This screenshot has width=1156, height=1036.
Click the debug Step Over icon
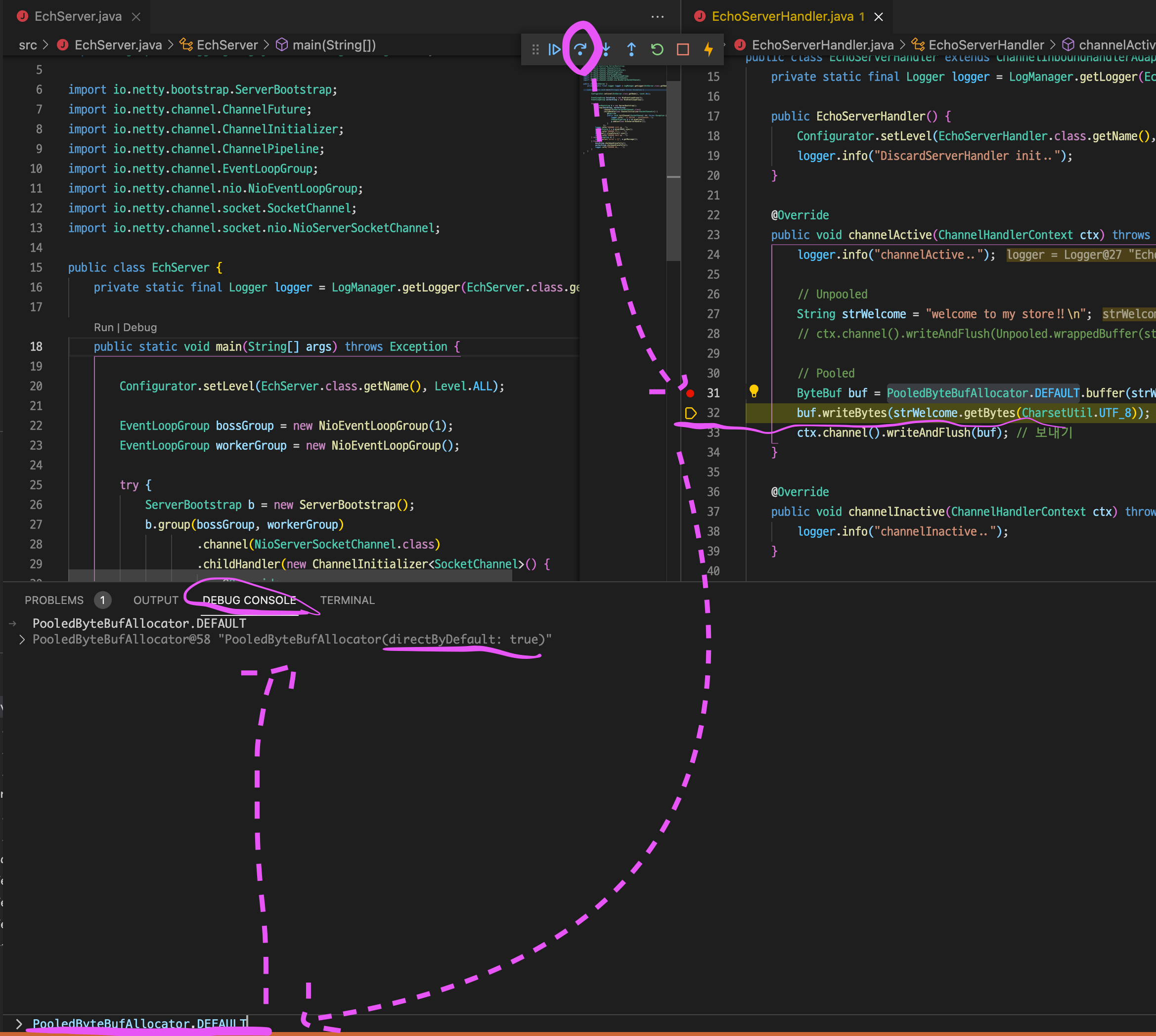pos(580,49)
